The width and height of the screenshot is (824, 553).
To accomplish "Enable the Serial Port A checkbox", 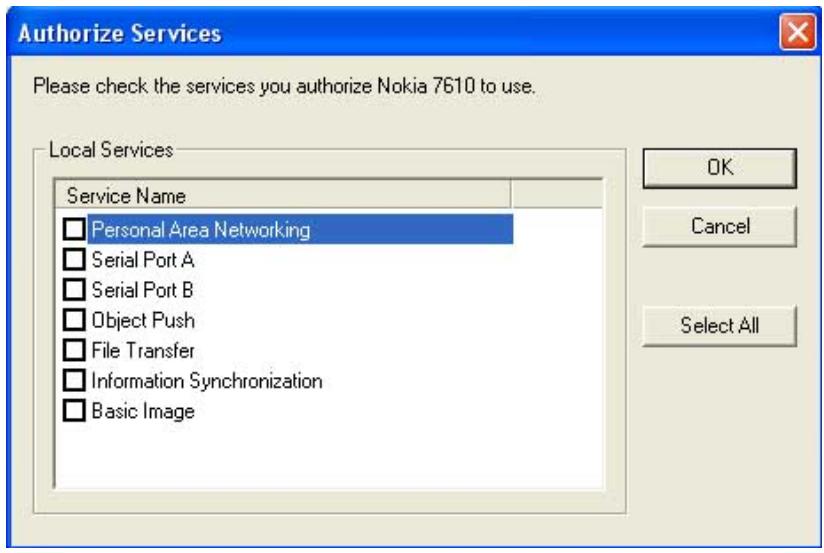I will (74, 259).
